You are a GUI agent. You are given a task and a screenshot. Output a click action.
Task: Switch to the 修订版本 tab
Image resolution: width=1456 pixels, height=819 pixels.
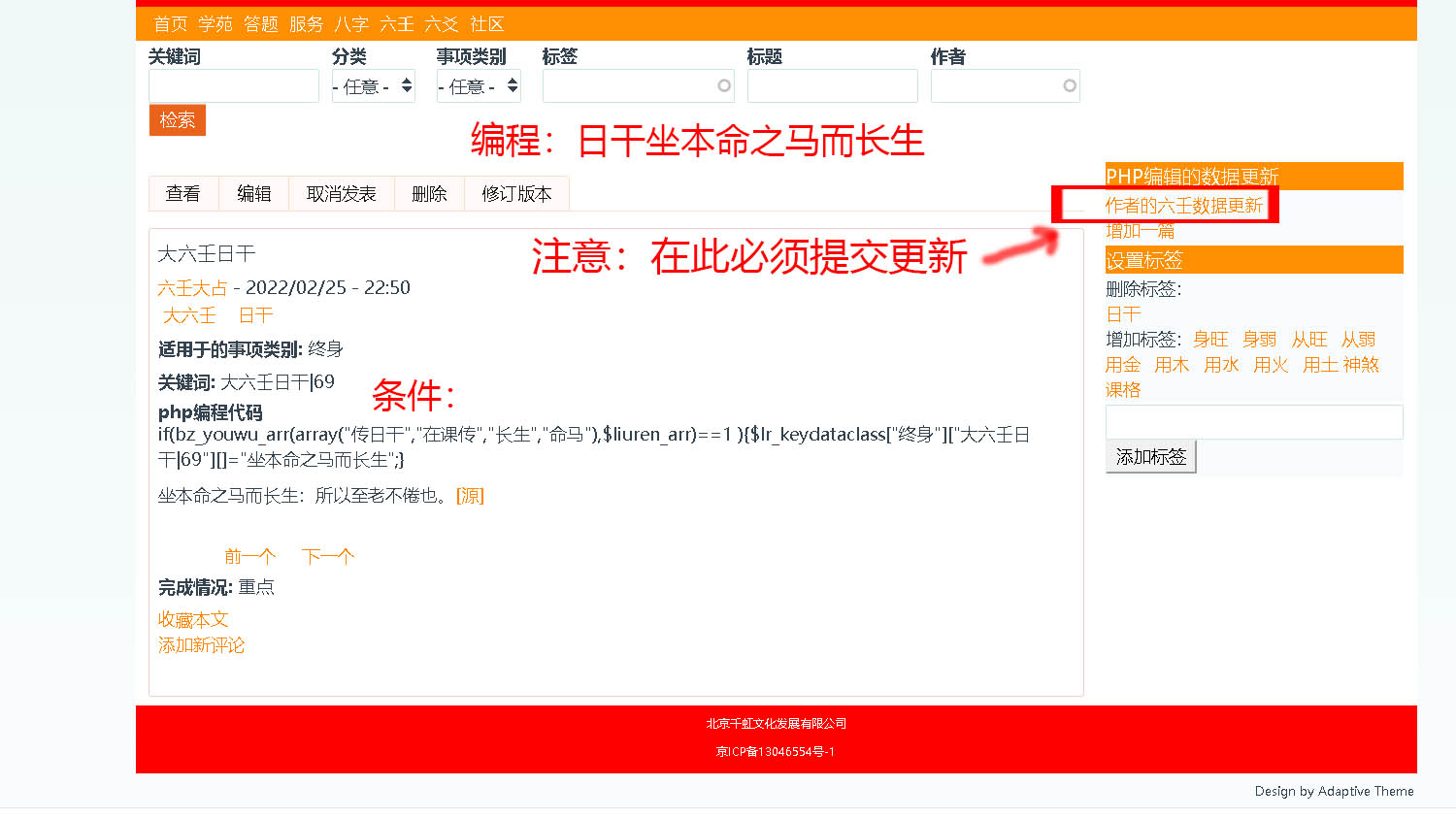point(516,194)
